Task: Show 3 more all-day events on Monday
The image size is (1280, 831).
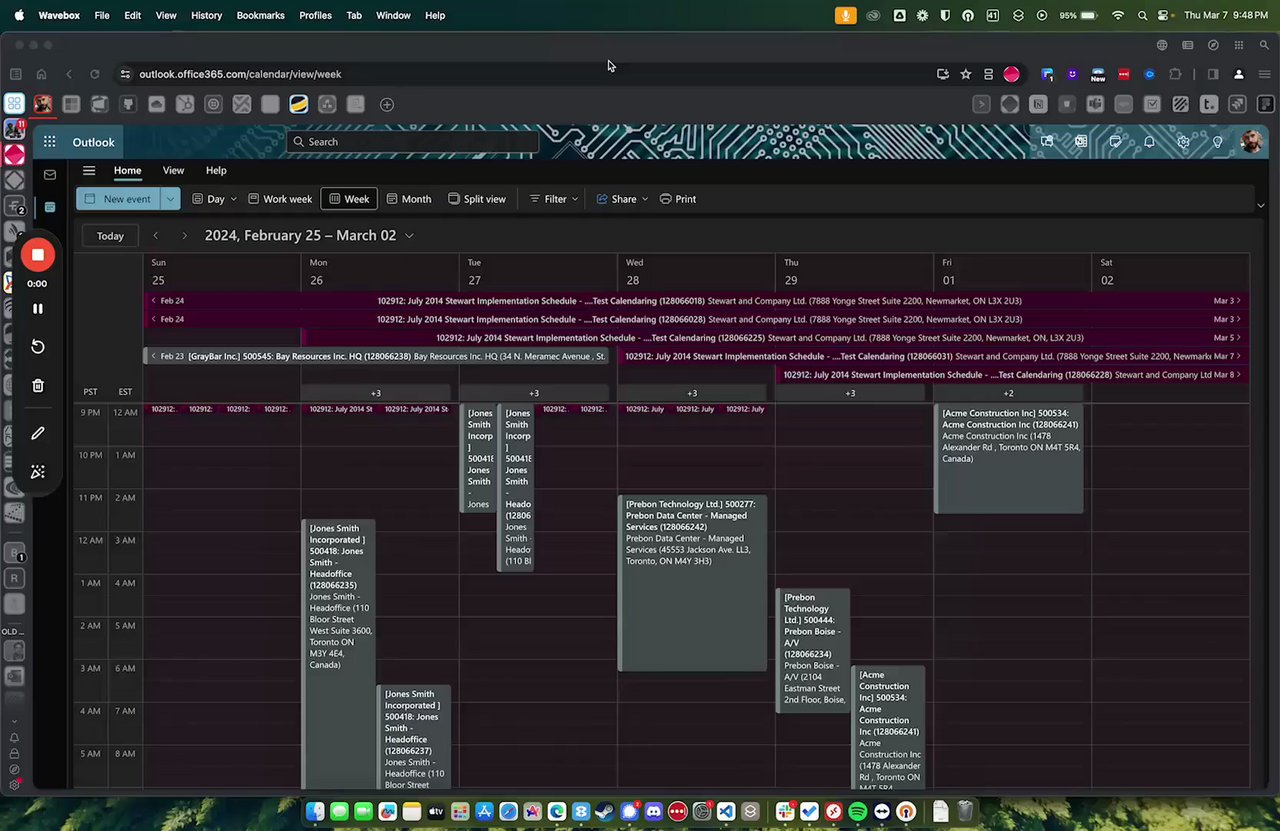Action: 376,393
